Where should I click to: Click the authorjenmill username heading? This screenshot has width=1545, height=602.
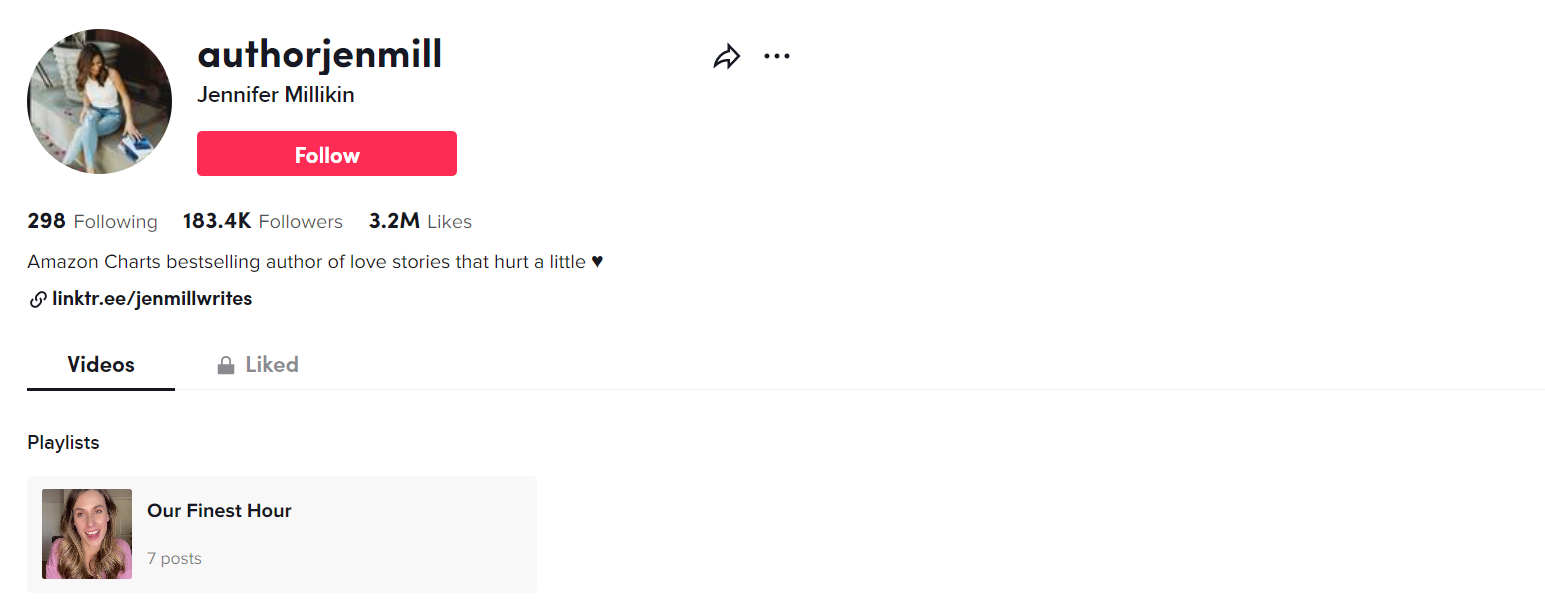click(x=320, y=54)
